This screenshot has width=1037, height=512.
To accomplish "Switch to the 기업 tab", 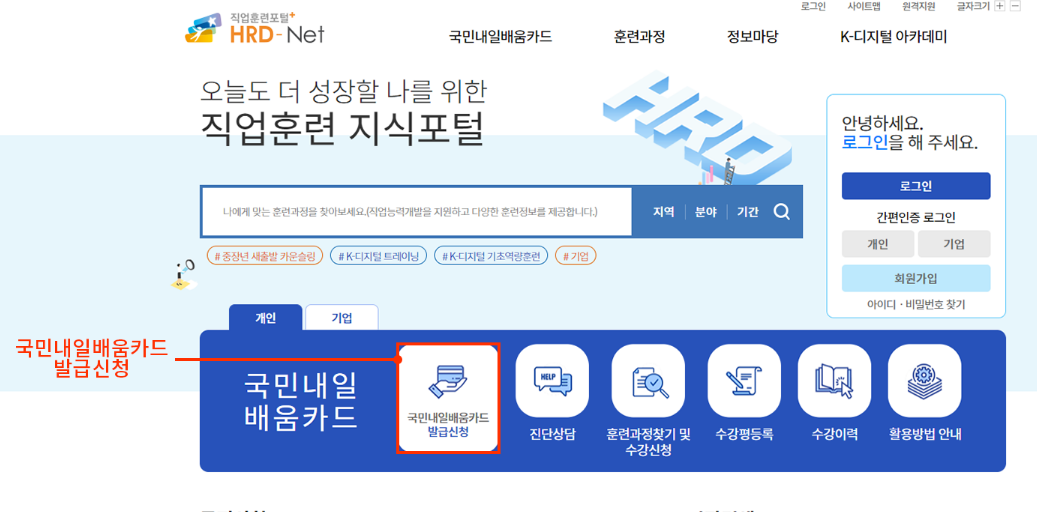I will click(x=342, y=318).
